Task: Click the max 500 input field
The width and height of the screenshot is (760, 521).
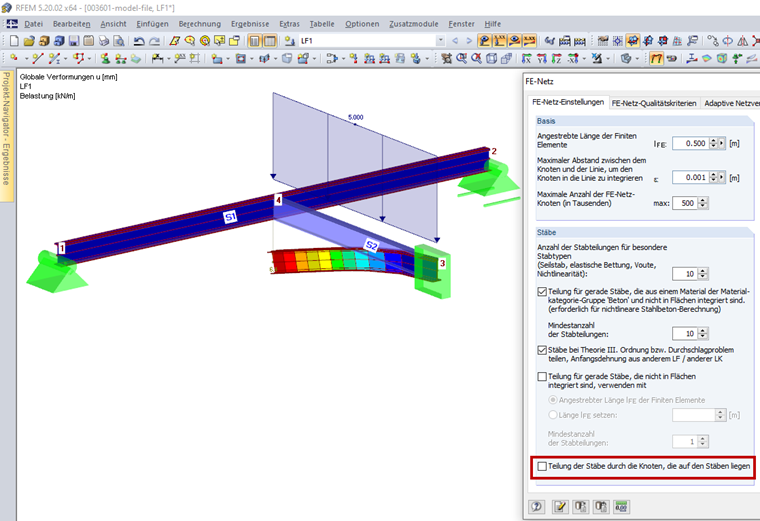Action: point(685,203)
